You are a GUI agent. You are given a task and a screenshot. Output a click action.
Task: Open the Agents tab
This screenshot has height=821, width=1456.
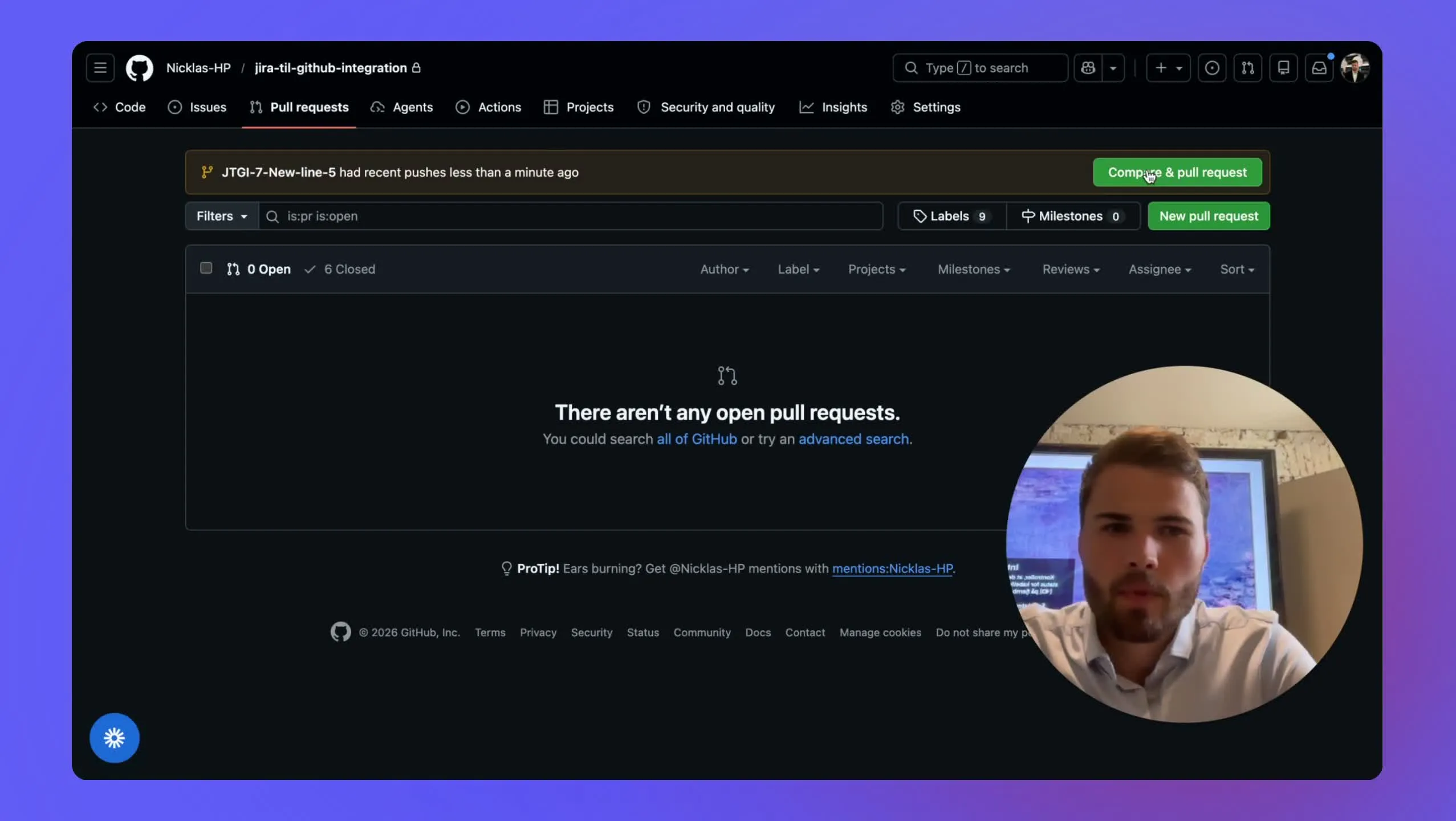[x=402, y=107]
